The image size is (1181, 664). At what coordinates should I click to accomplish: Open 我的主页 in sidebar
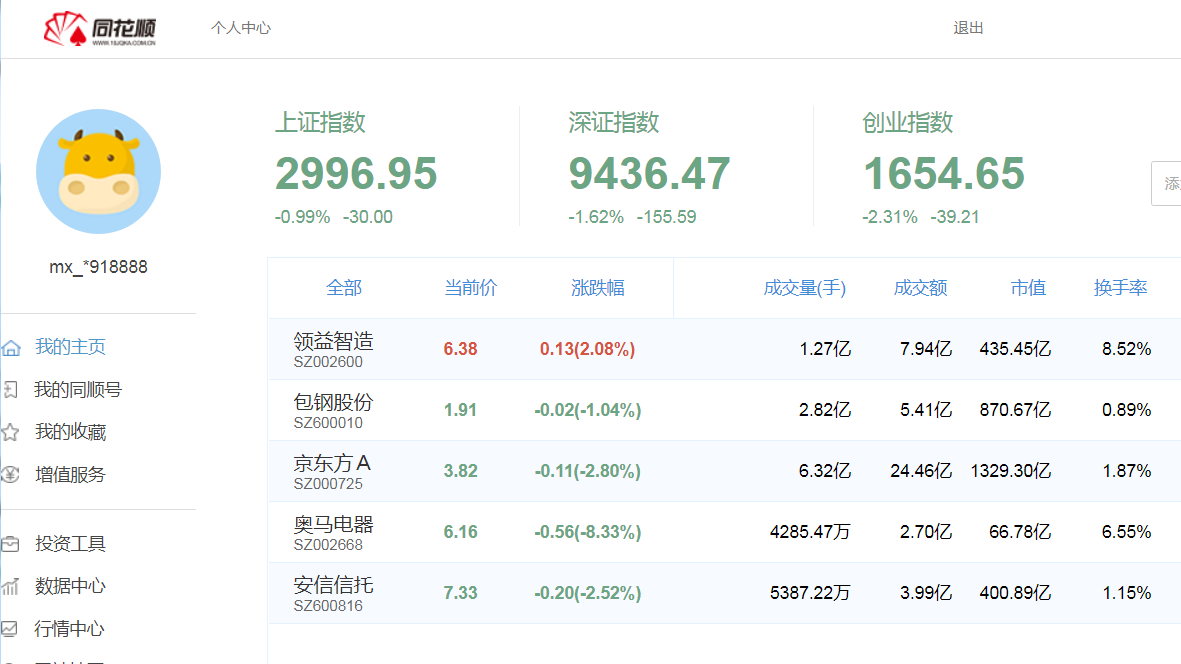70,346
